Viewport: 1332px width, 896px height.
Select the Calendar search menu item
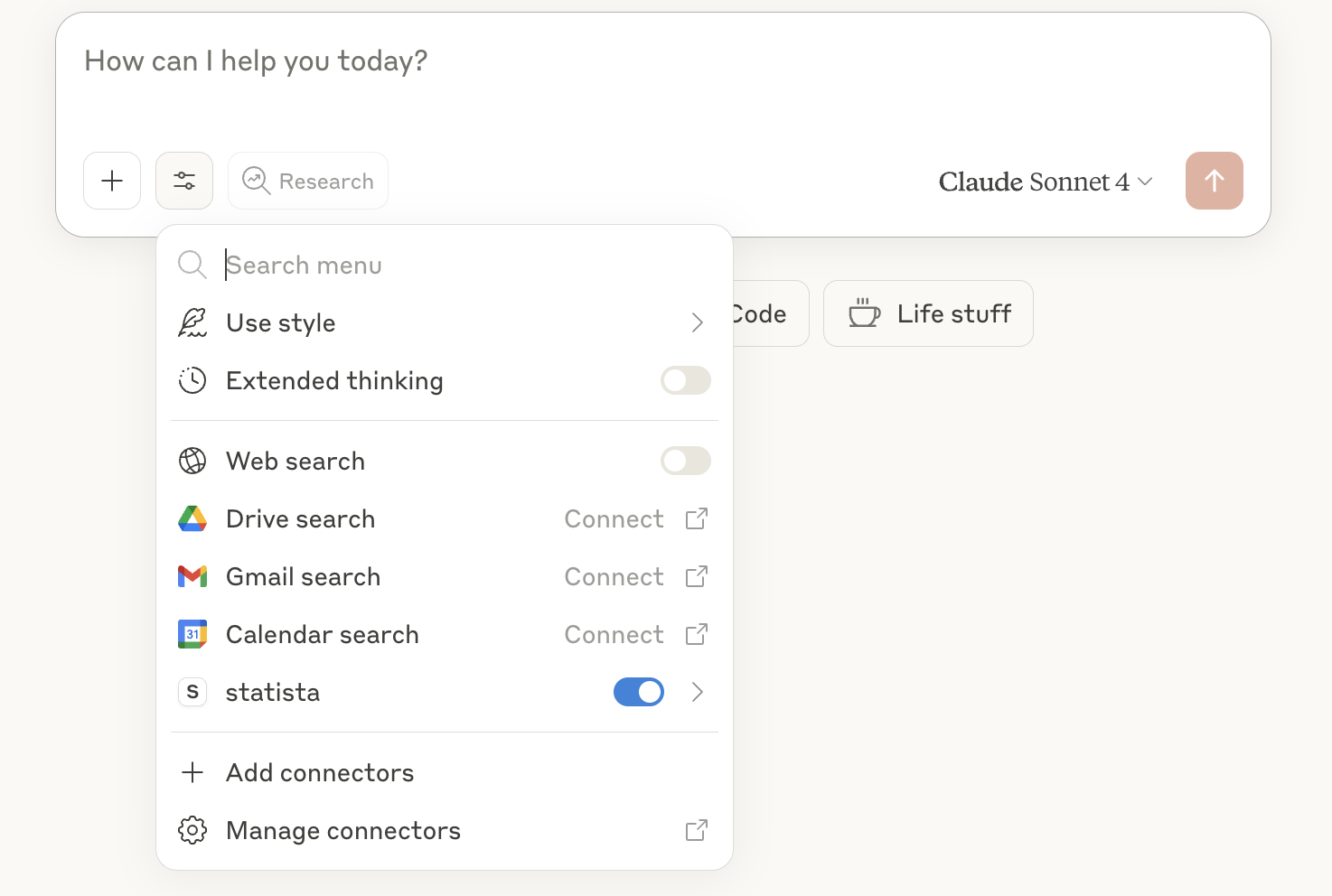pyautogui.click(x=445, y=634)
